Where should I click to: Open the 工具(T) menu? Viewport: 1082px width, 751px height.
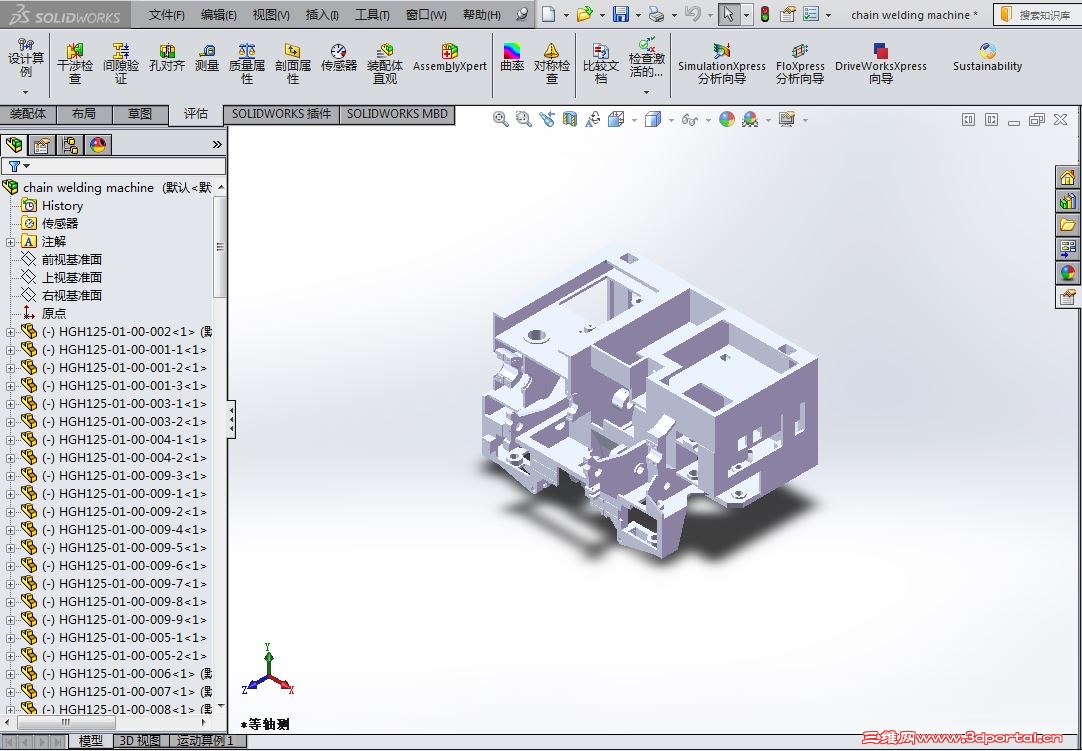(x=373, y=14)
